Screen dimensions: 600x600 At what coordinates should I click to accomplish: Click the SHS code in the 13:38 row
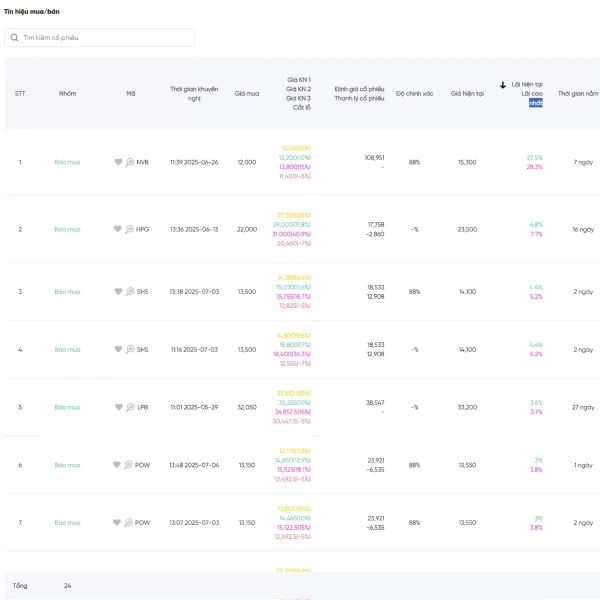point(142,292)
